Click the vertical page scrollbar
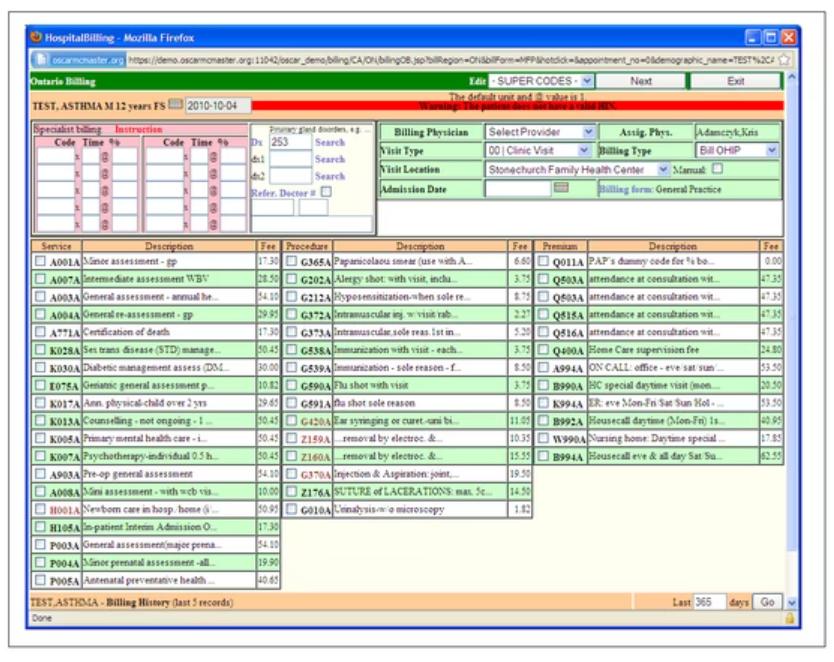This screenshot has width=834, height=662. point(792,340)
